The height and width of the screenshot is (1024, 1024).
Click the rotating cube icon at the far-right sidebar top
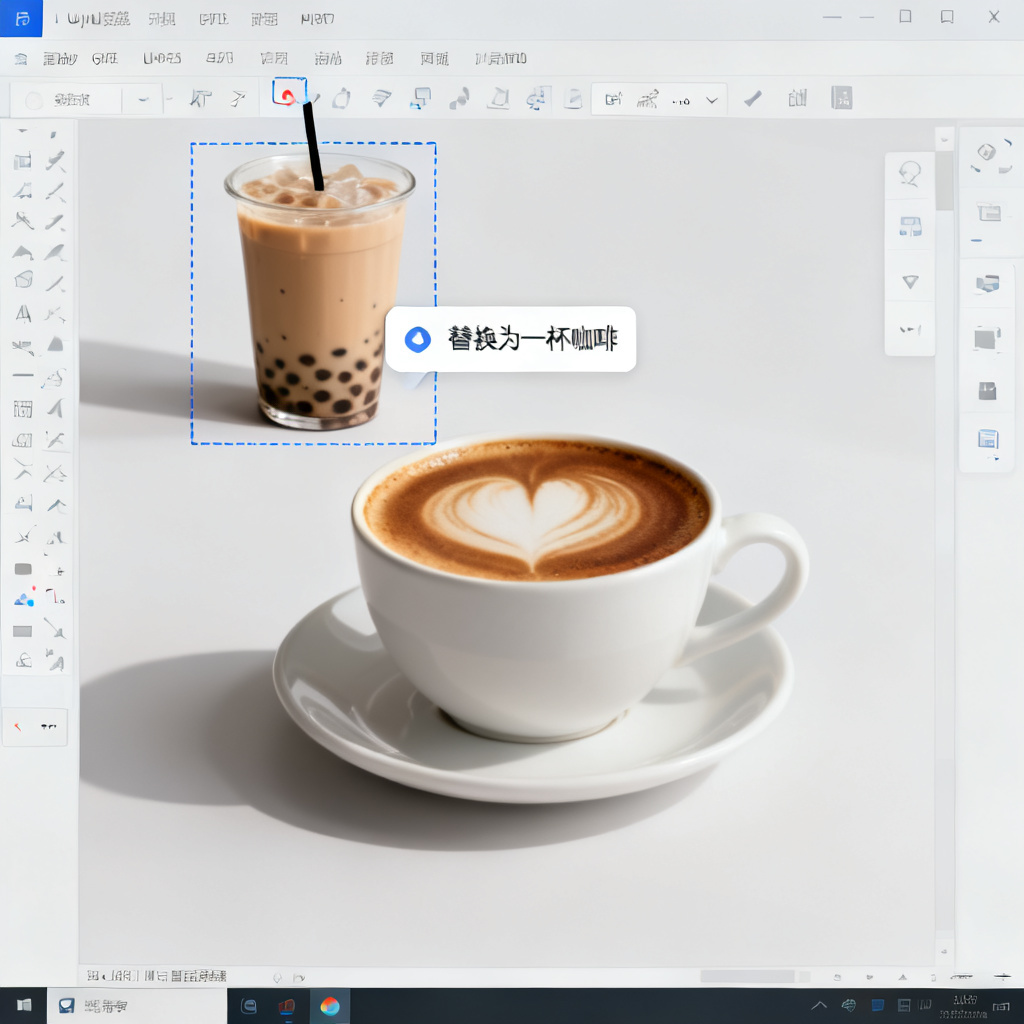click(987, 153)
